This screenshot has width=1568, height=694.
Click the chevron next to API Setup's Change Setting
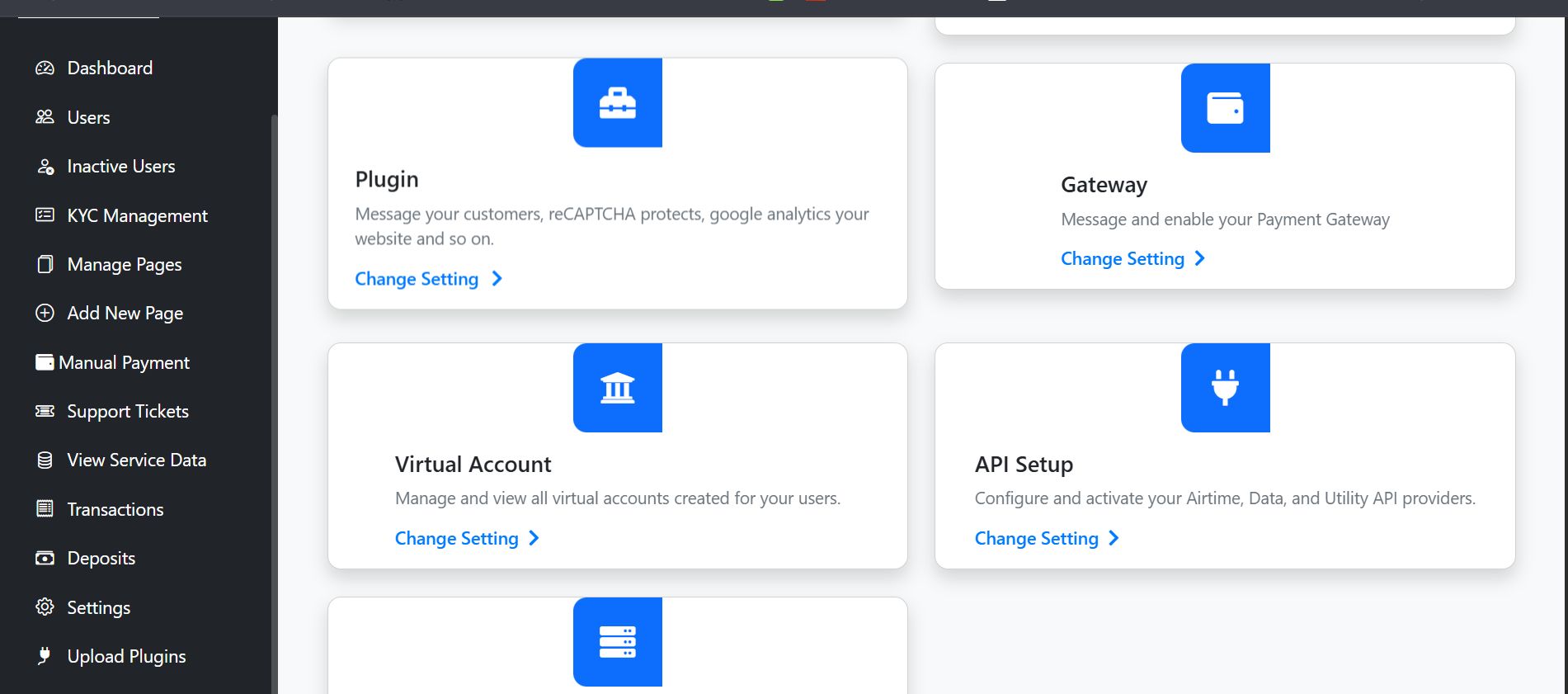point(1114,538)
